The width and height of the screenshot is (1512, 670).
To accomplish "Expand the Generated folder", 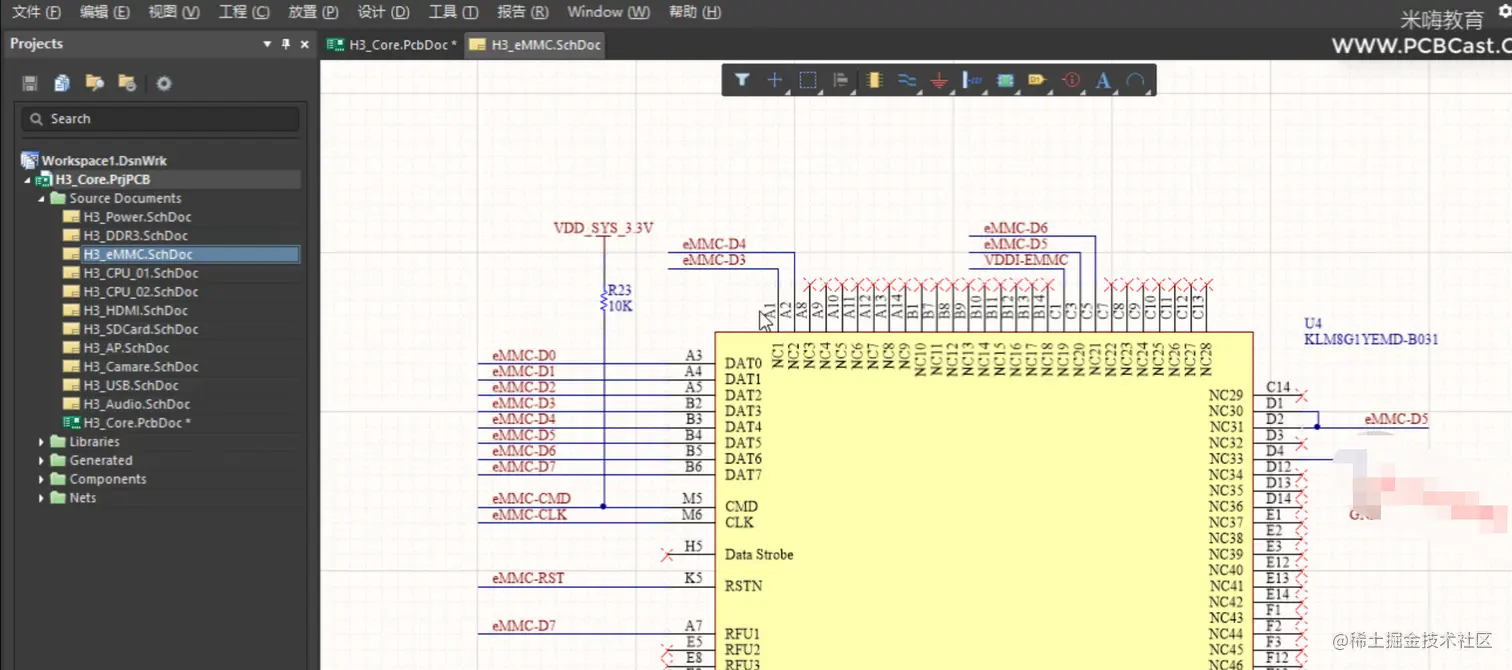I will 41,460.
